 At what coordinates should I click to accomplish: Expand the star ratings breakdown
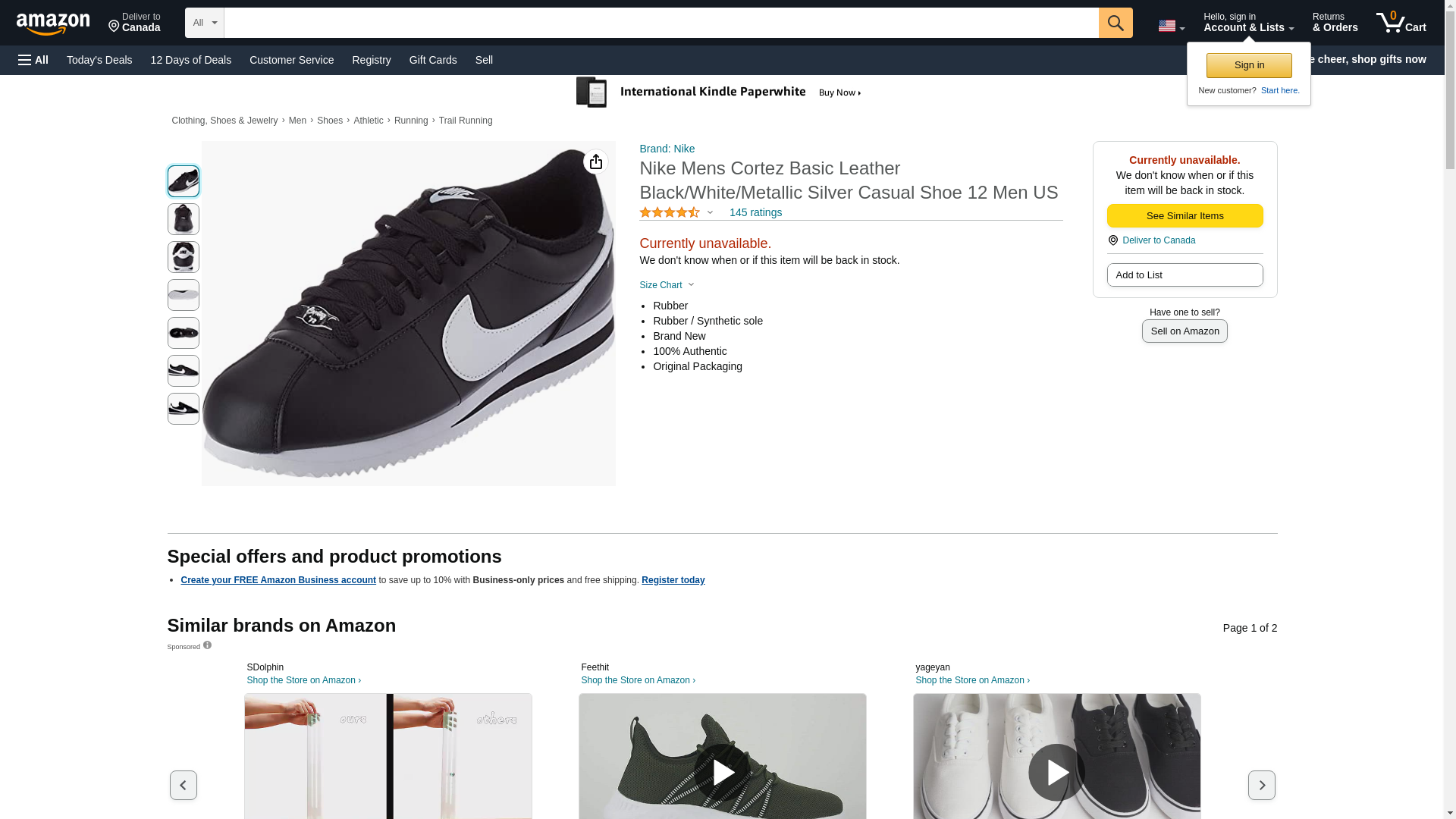tap(710, 213)
